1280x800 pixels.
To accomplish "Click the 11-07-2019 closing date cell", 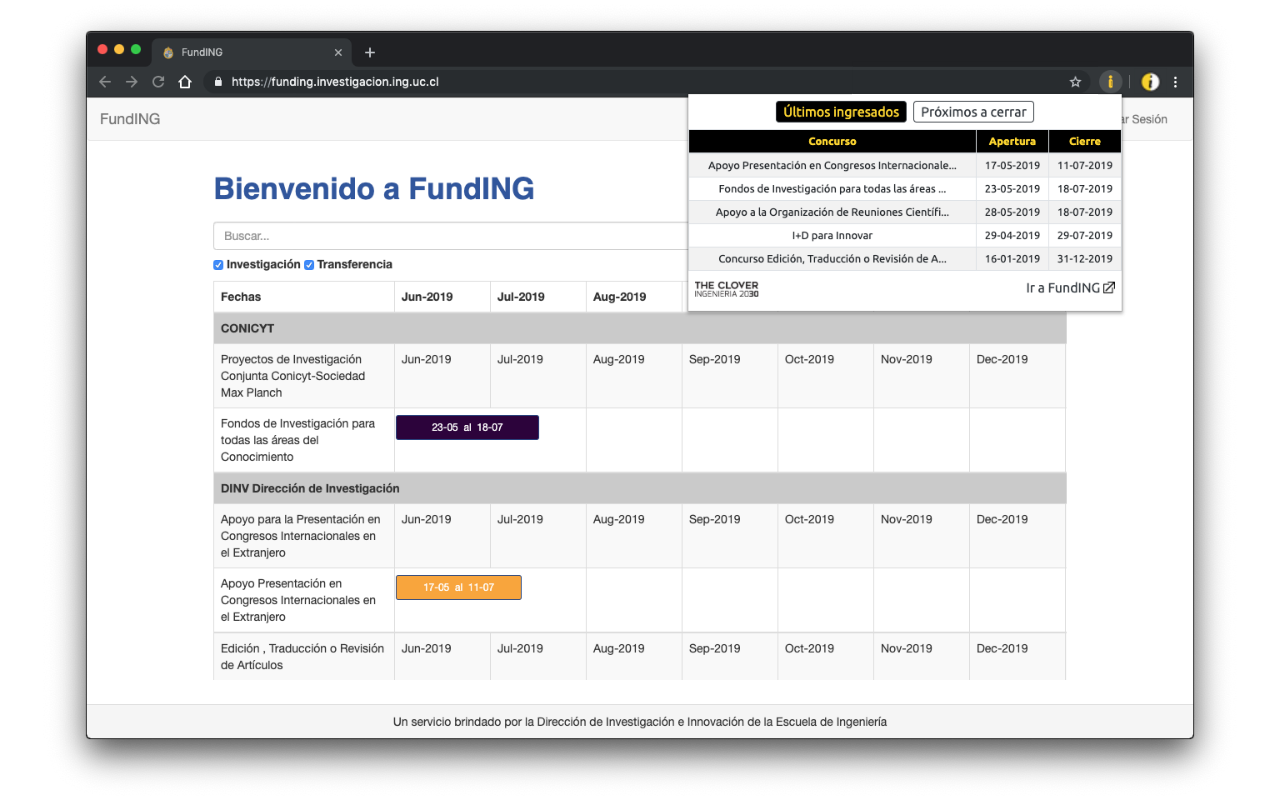I will [x=1085, y=165].
